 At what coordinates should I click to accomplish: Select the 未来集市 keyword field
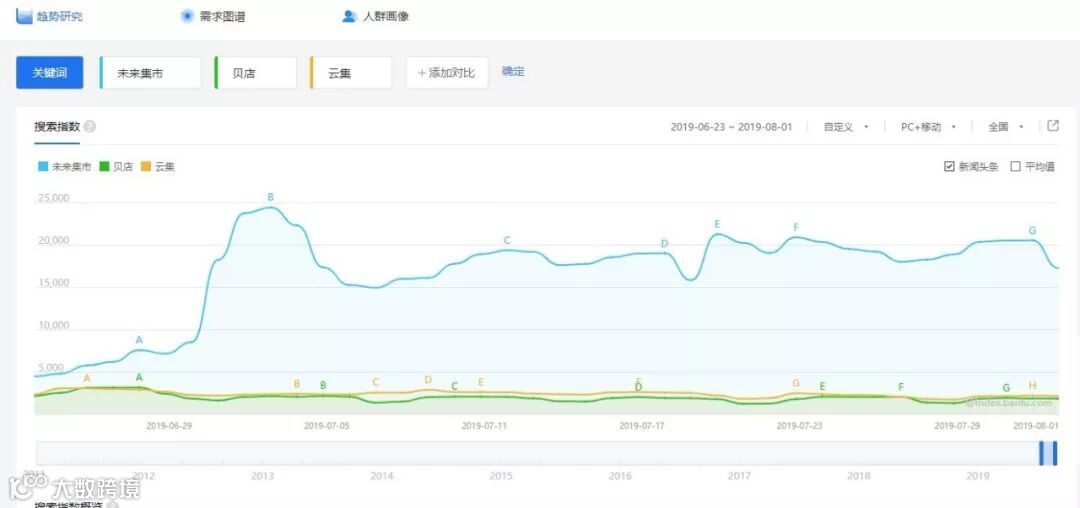click(151, 72)
